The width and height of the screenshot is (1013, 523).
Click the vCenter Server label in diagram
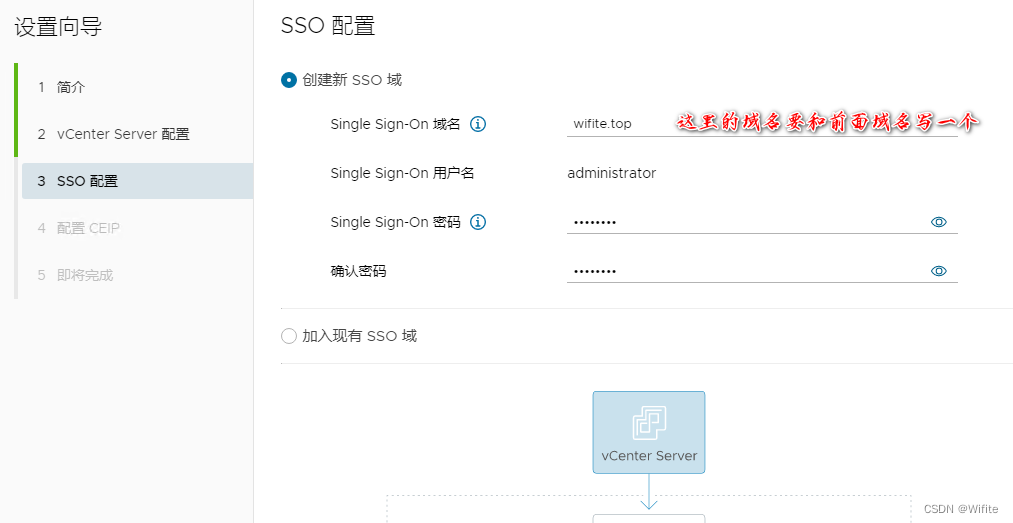pos(649,456)
